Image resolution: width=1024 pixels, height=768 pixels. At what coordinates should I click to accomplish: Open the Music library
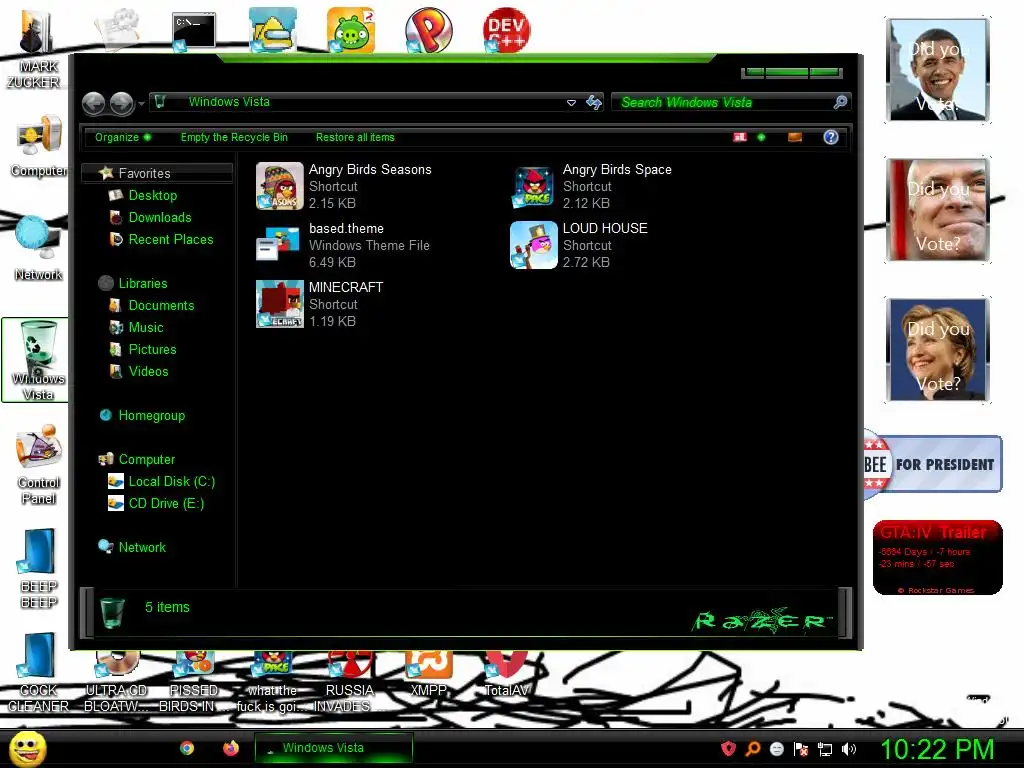136,327
